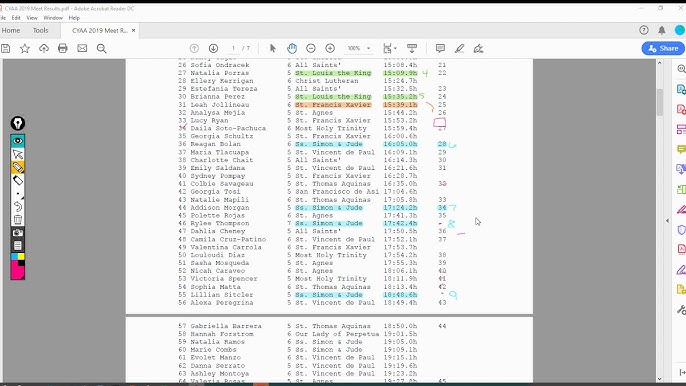
Task: Go to the previous page arrow
Action: 194,49
